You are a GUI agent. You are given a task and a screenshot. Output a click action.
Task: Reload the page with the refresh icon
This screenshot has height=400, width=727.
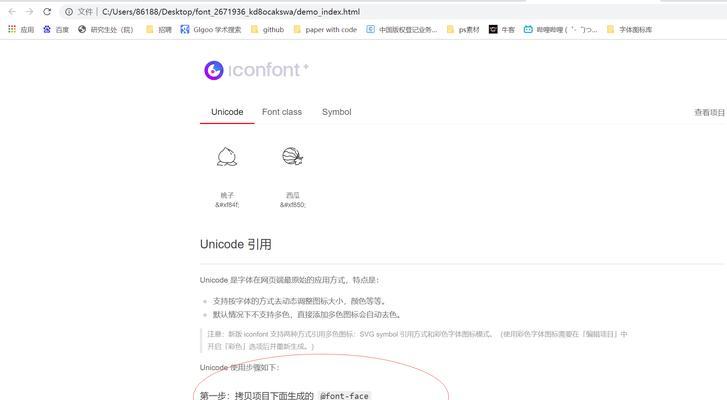tap(47, 12)
